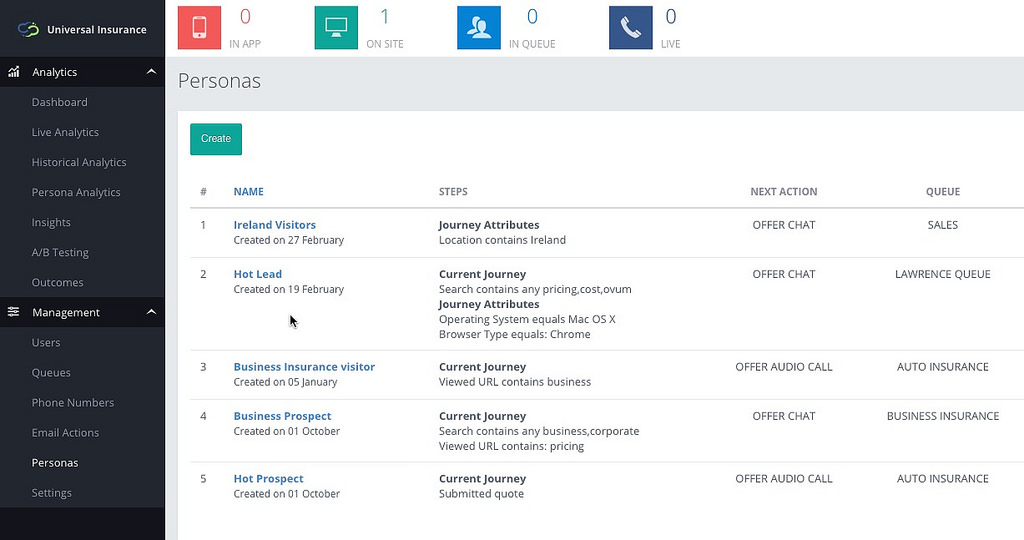Collapse the Analytics section chevron
This screenshot has height=540, width=1024.
(151, 72)
